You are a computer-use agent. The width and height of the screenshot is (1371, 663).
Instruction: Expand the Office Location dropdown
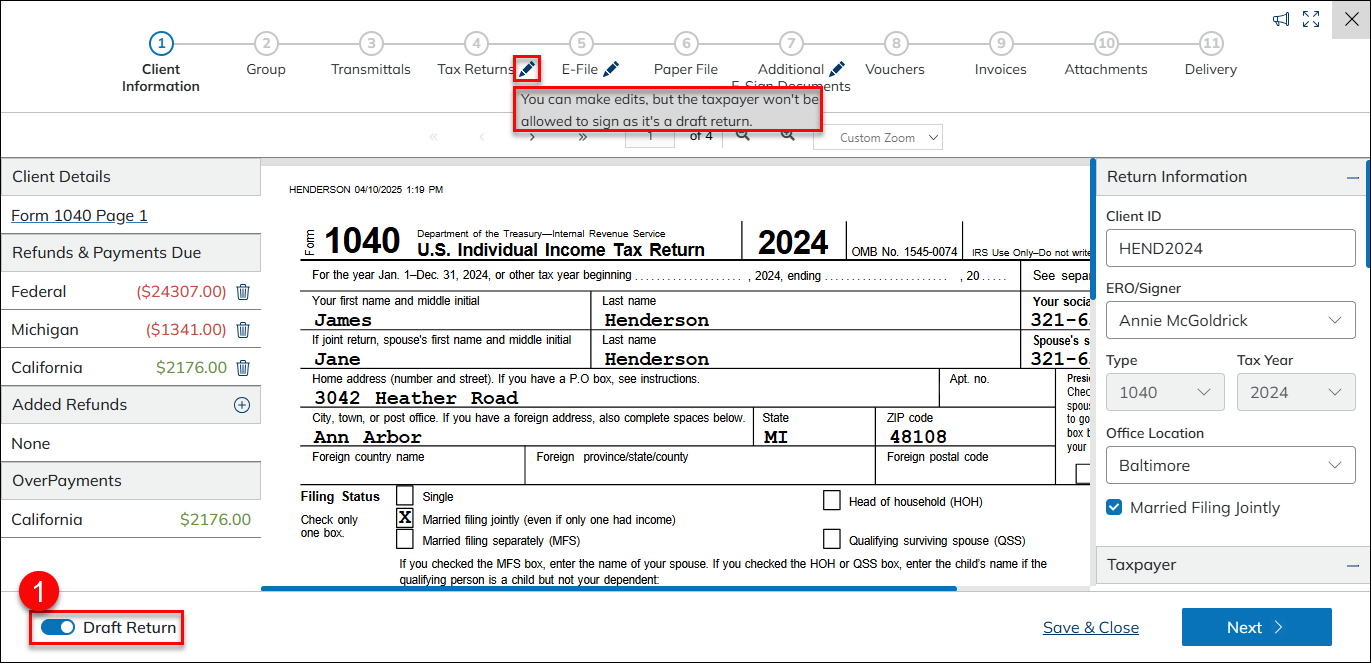click(x=1230, y=466)
